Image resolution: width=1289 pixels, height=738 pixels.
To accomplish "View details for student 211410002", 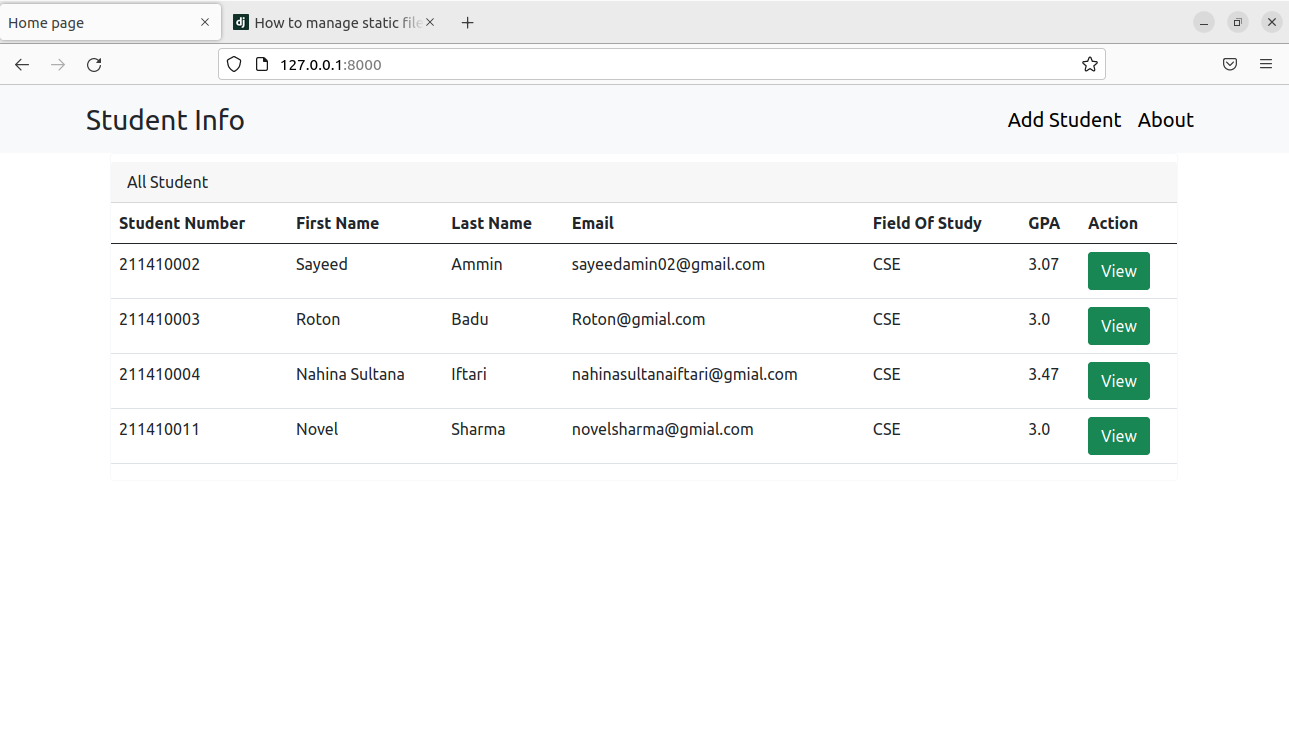I will (1118, 270).
